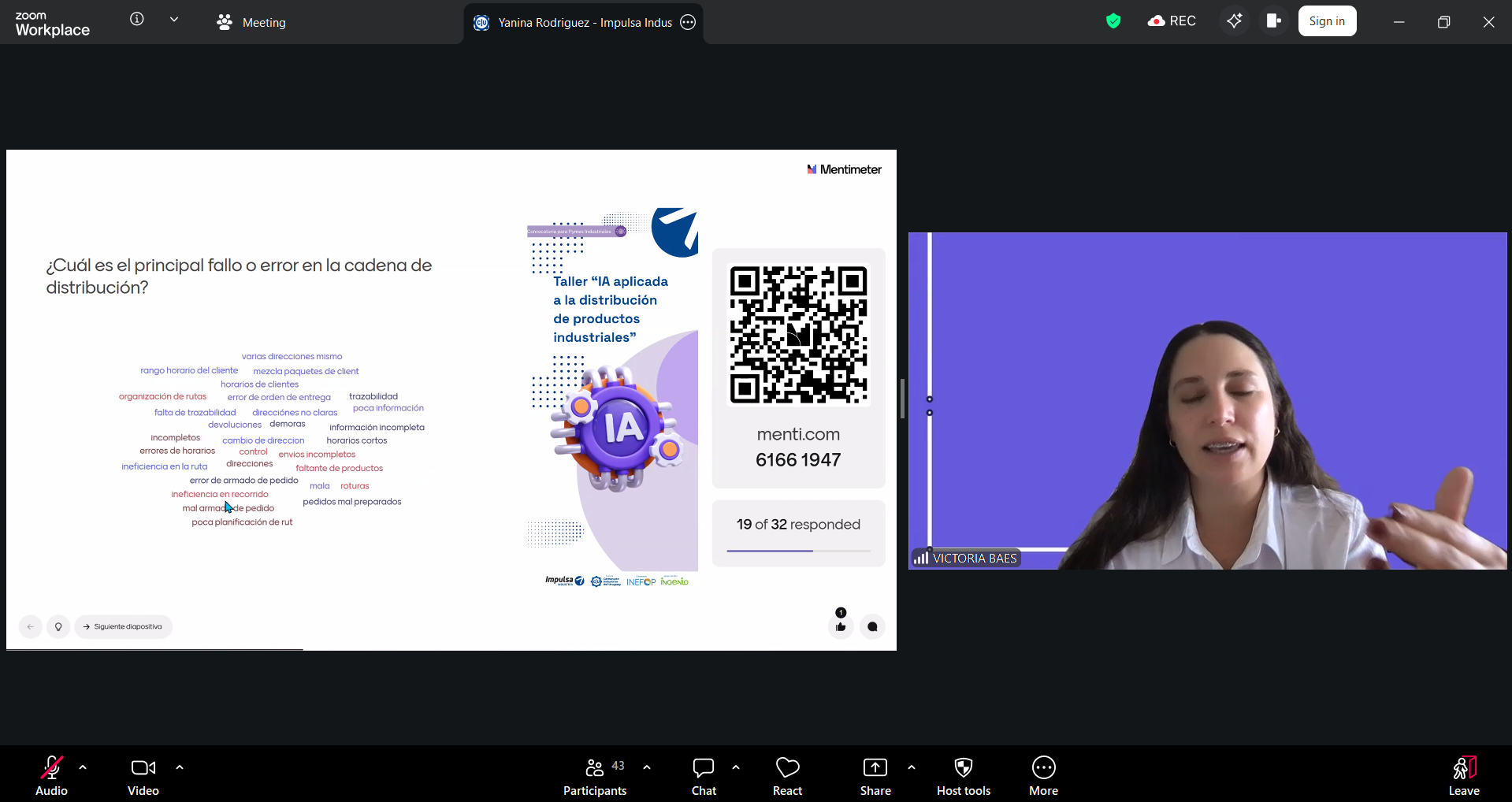Unmute microphone with the Audio button
Screen dimensions: 1512x802
[x=51, y=776]
